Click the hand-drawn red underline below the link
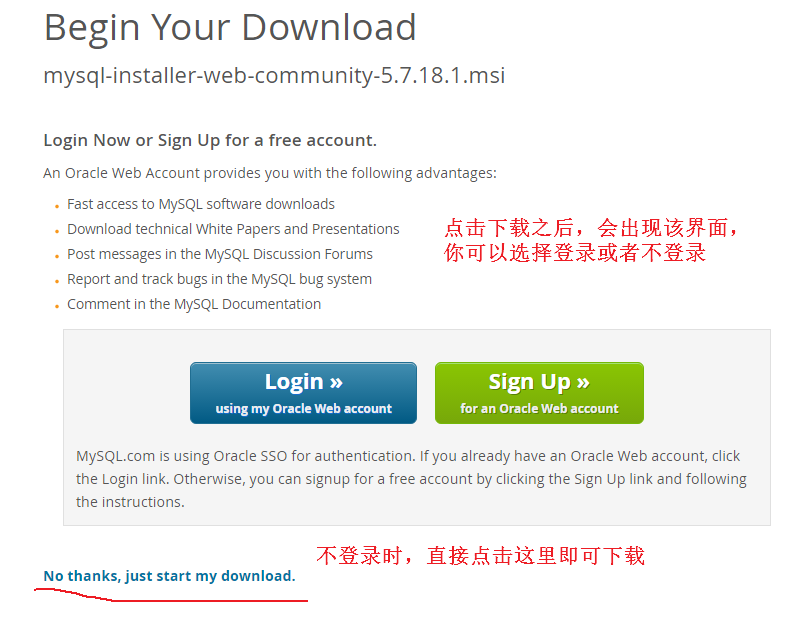 171,595
